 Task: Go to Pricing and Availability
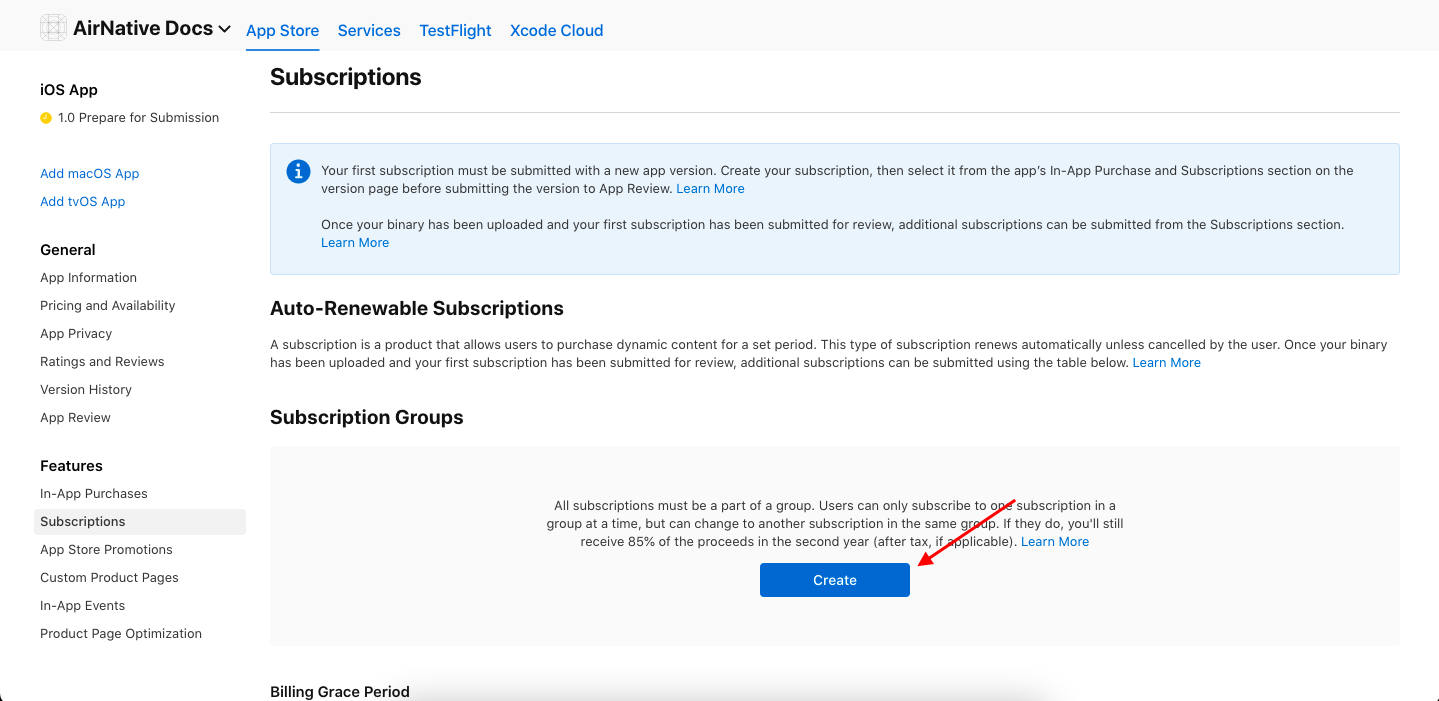pyautogui.click(x=107, y=306)
